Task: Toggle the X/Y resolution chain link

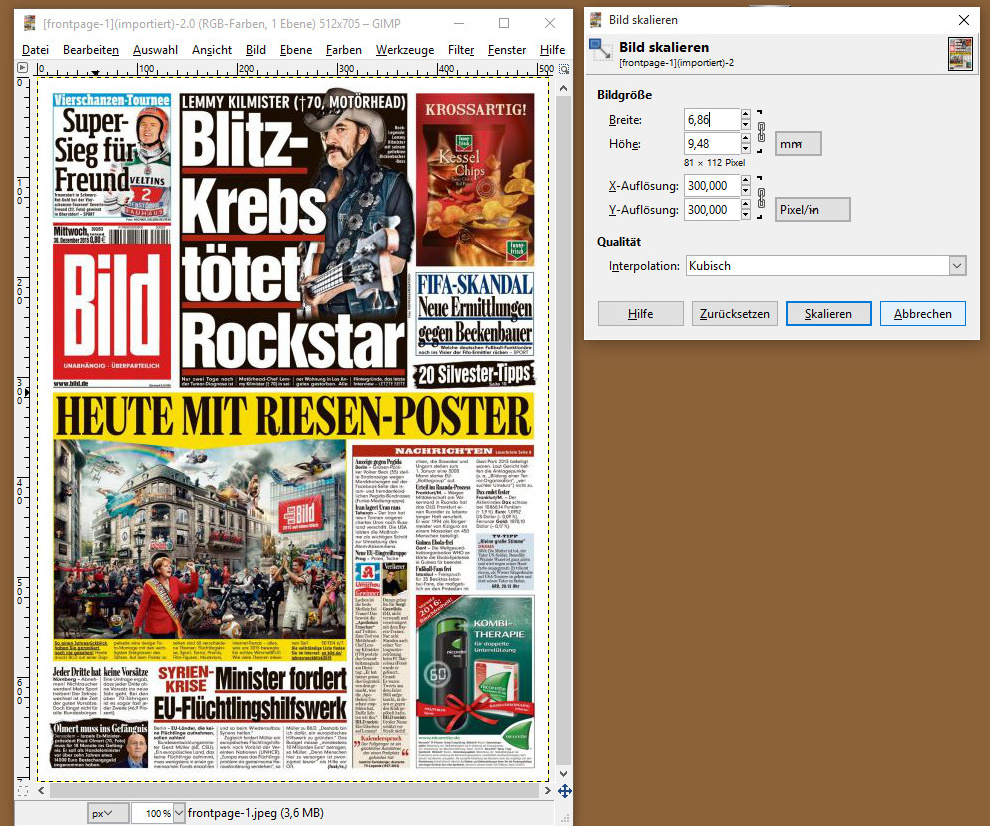Action: pyautogui.click(x=761, y=198)
